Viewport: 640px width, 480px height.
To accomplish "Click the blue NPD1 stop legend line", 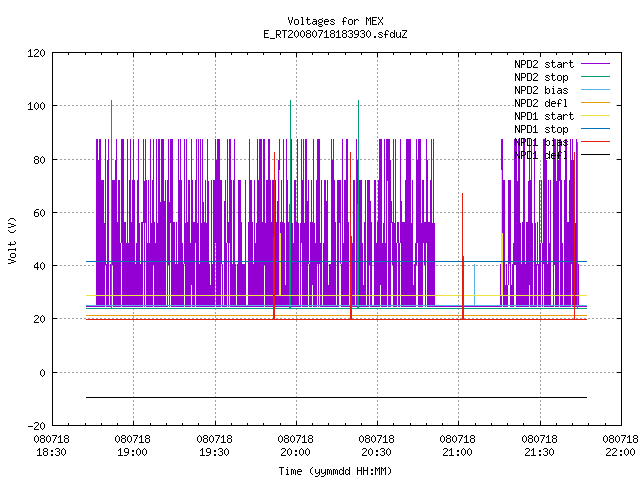I will [595, 129].
